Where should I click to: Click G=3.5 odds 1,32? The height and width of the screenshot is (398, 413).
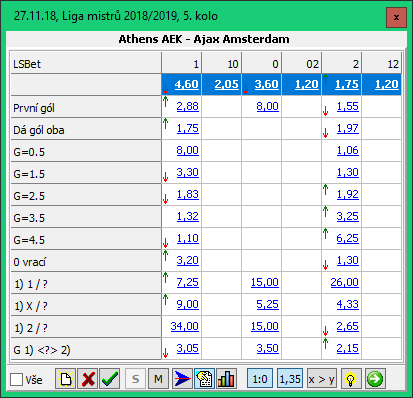coord(188,216)
